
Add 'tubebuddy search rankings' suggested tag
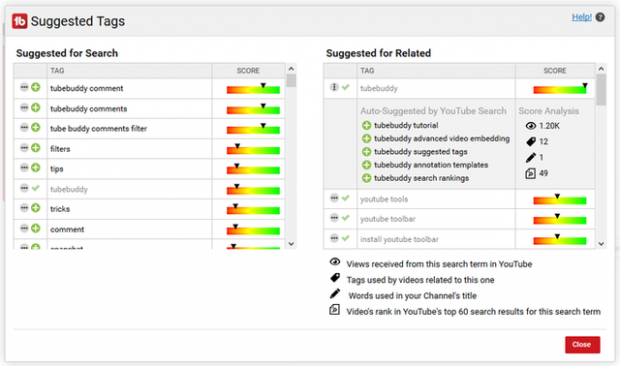click(x=367, y=178)
